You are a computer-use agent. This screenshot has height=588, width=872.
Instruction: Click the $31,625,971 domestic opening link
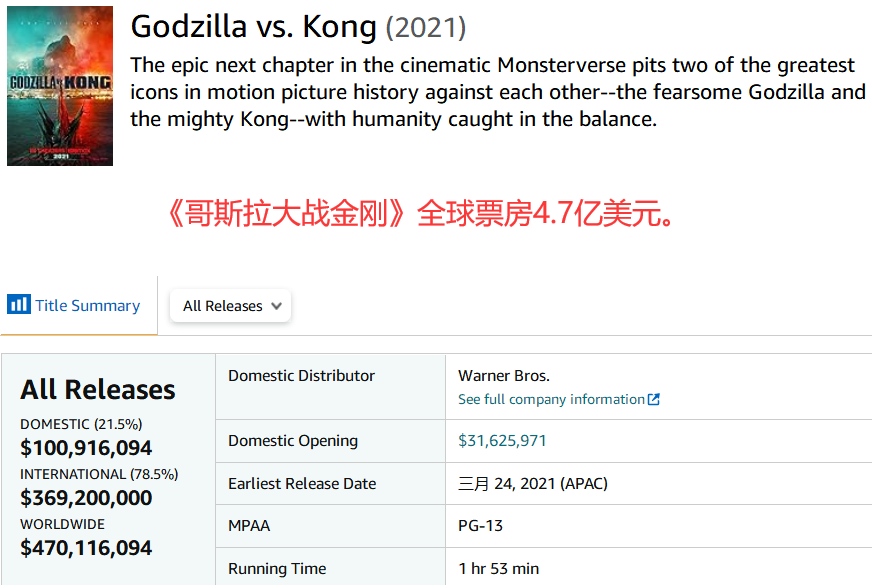(x=502, y=441)
